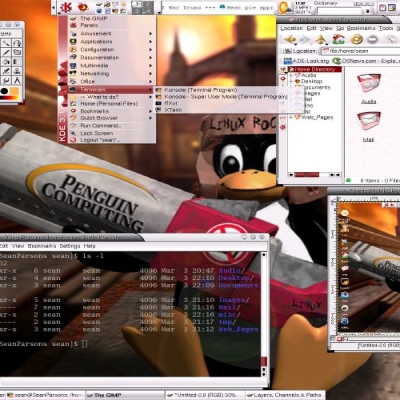Viewport: 400px width, 400px height.
Task: Switch to Layers, Channels & Paths taskbar button
Action: pyautogui.click(x=285, y=395)
